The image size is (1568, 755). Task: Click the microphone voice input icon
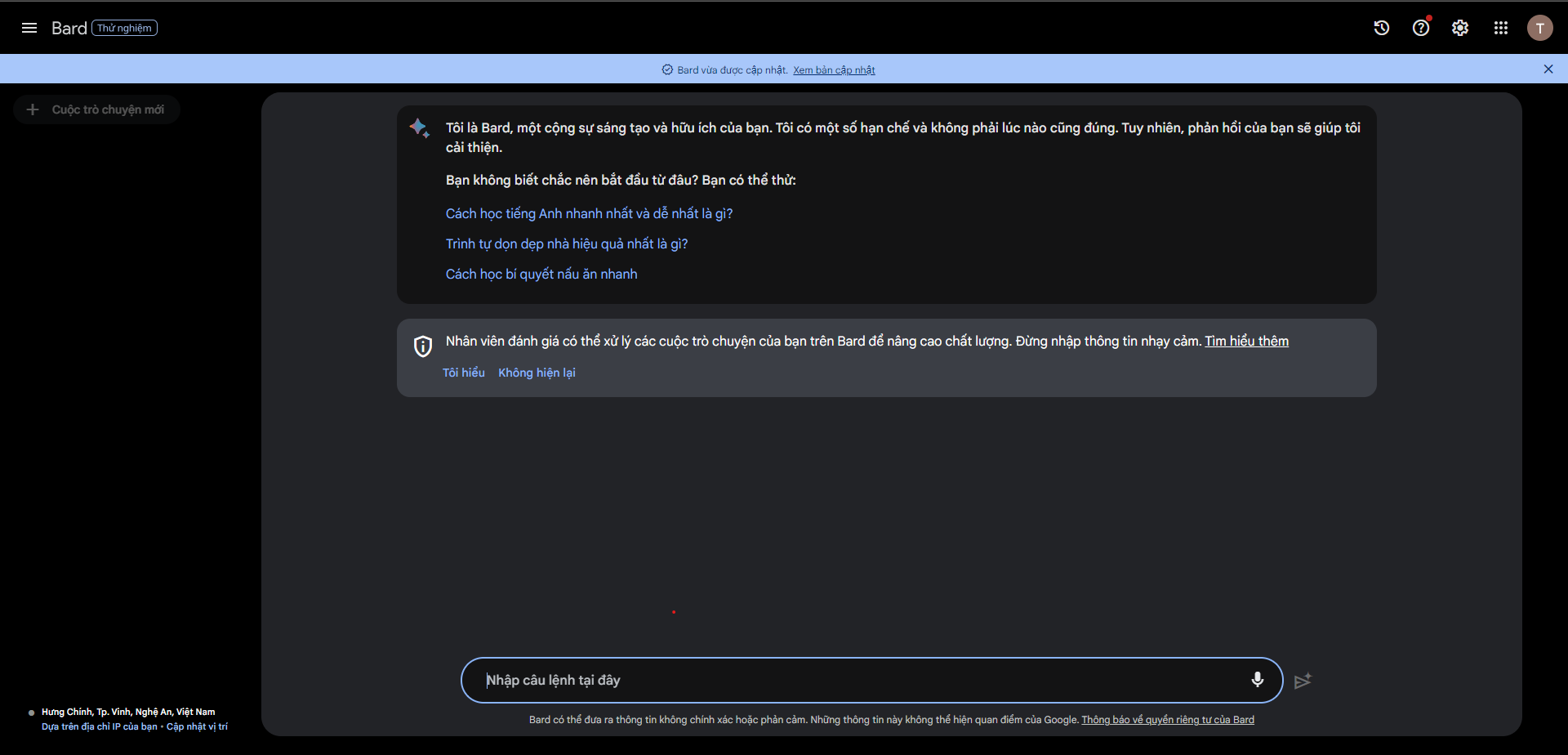1257,680
